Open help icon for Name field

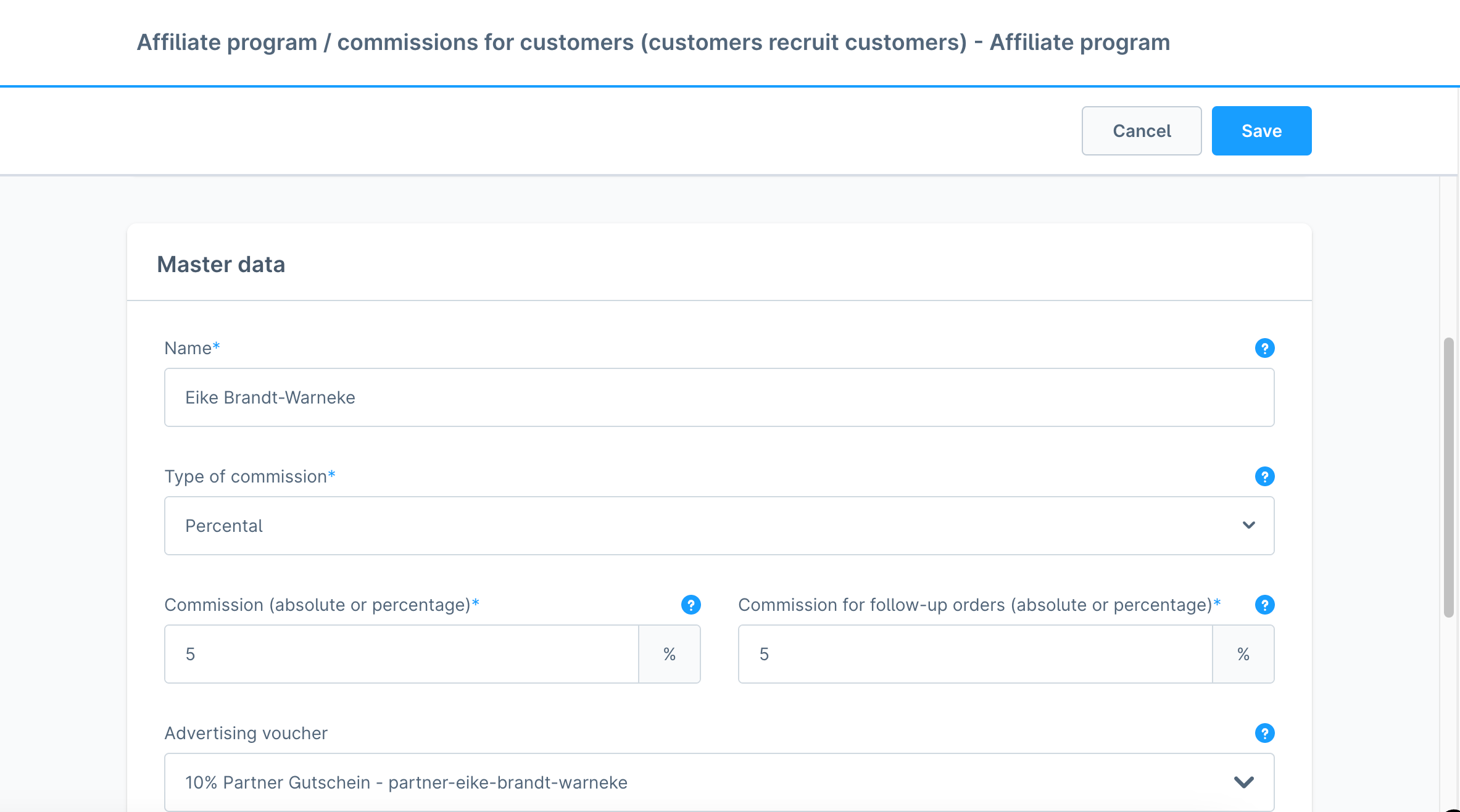[x=1264, y=348]
